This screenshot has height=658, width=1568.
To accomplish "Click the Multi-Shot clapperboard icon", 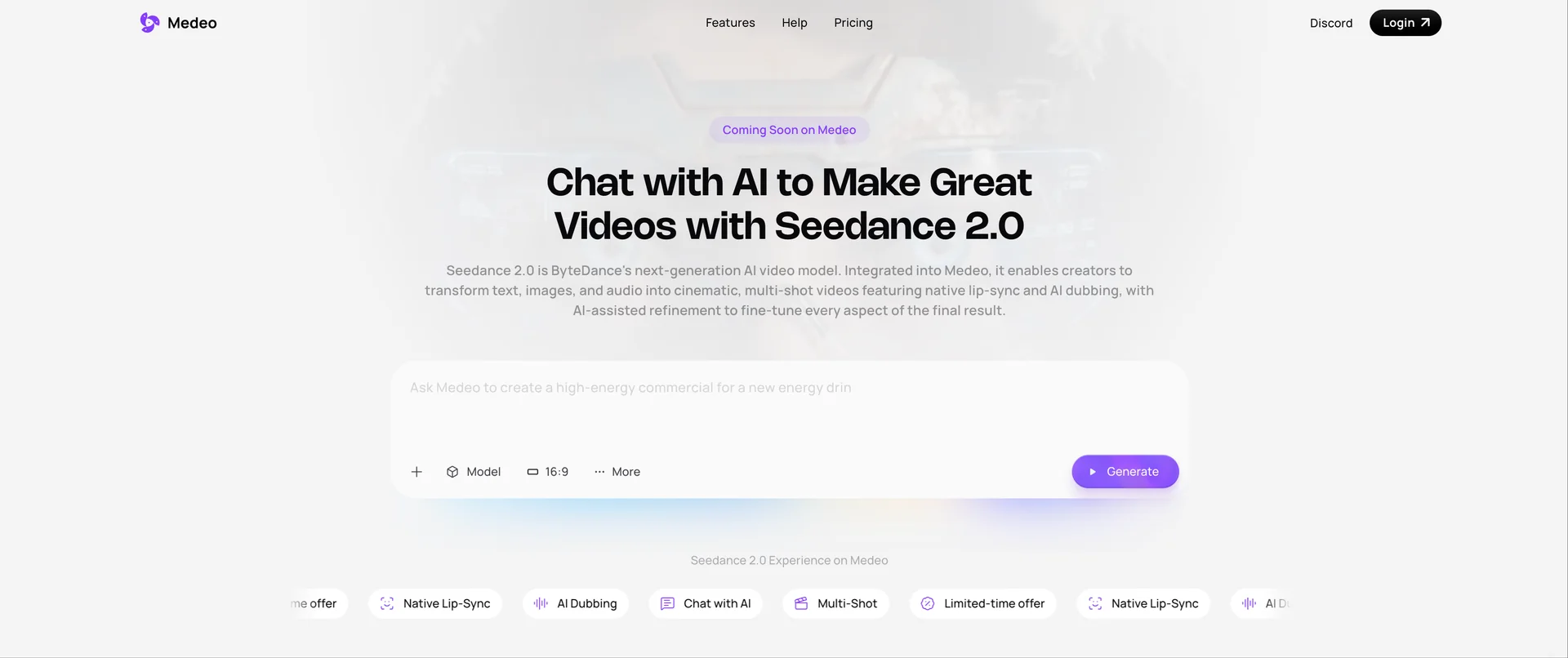I will pyautogui.click(x=801, y=603).
